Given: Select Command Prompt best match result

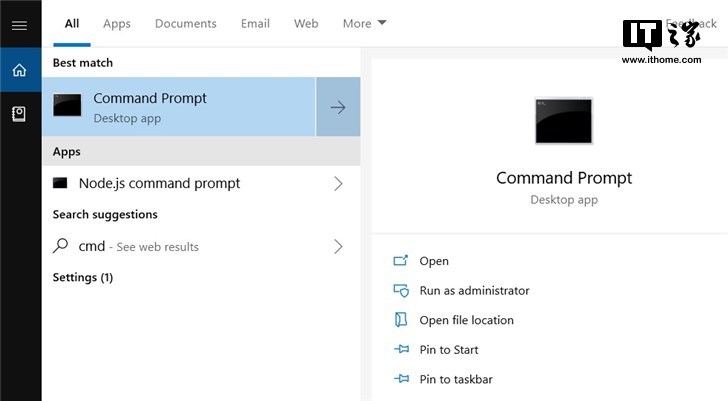Looking at the screenshot, I should click(x=179, y=107).
